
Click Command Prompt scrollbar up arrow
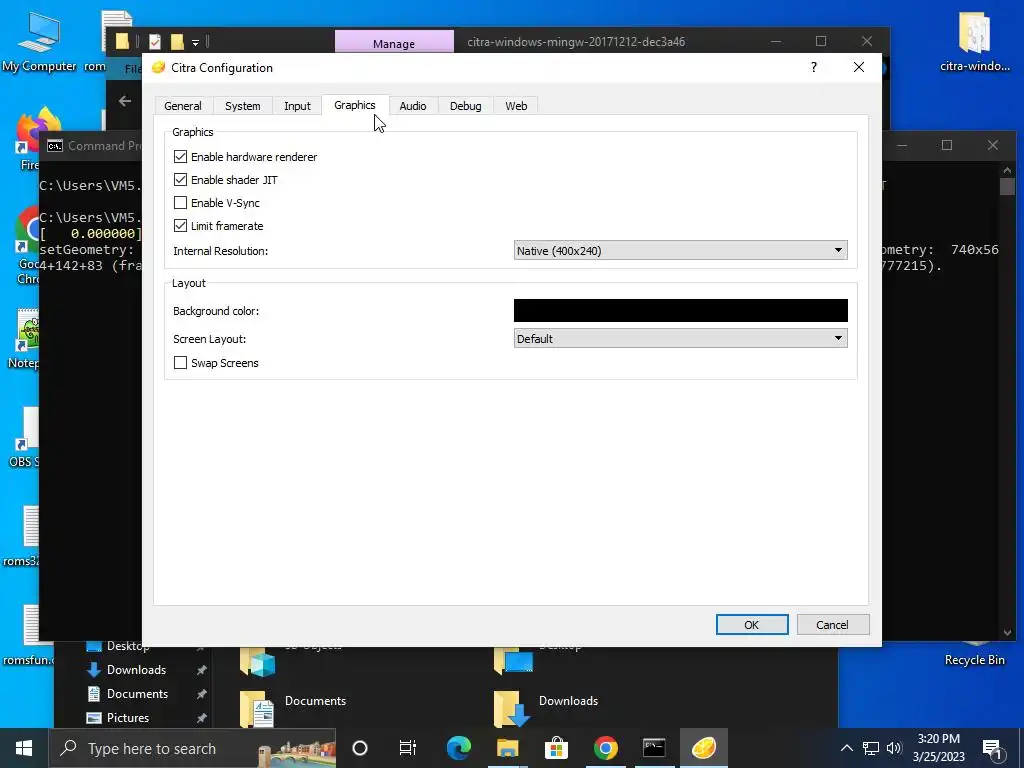pyautogui.click(x=1007, y=170)
